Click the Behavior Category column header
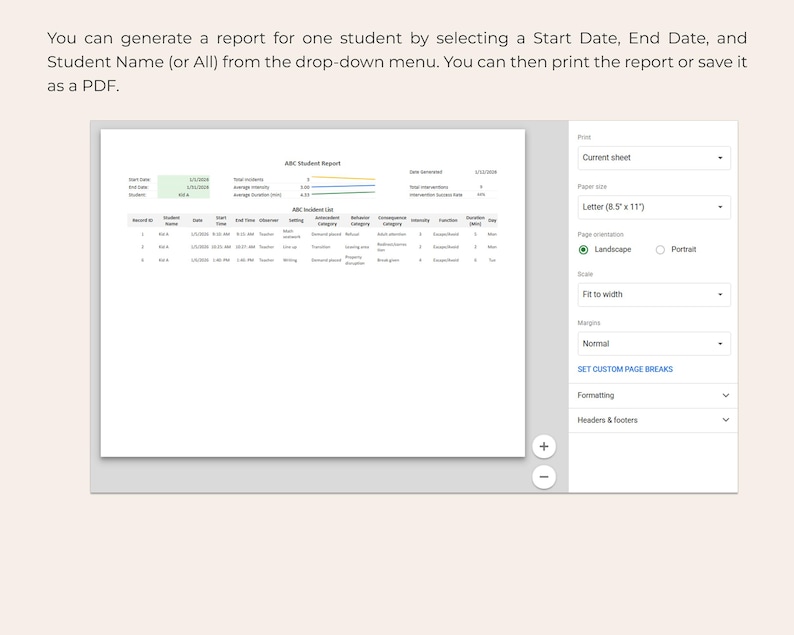Viewport: 794px width, 635px height. (360, 221)
